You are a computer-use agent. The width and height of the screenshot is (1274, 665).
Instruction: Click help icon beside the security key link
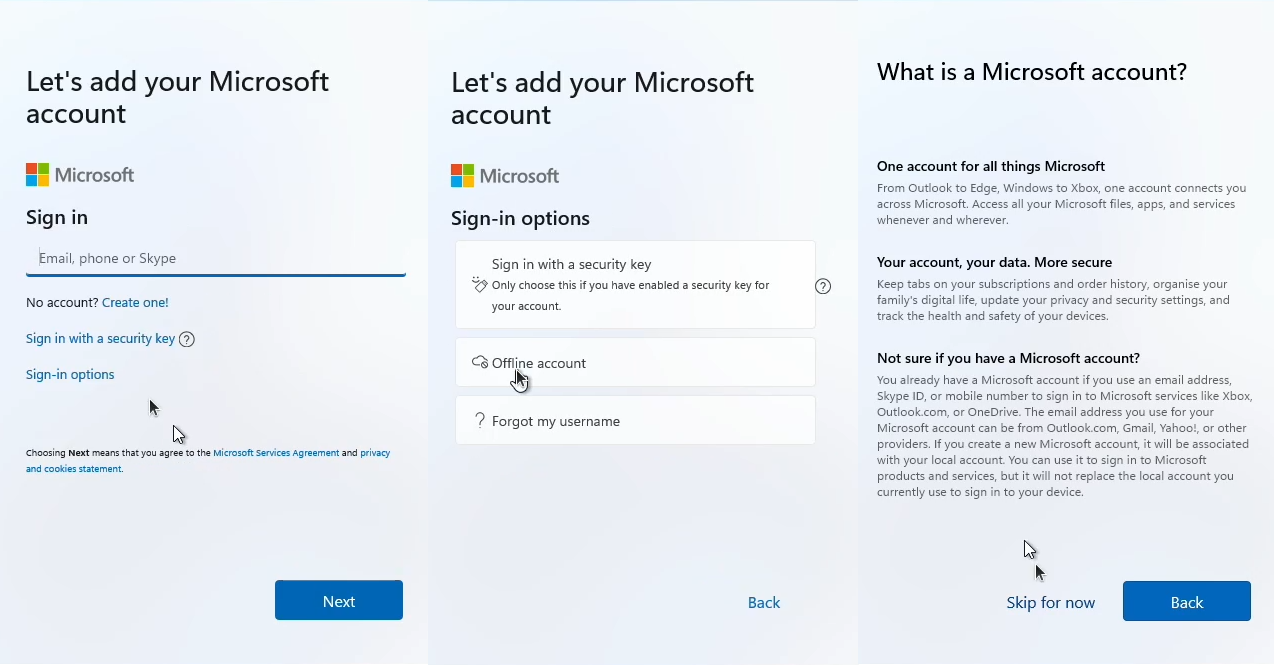[x=186, y=339]
